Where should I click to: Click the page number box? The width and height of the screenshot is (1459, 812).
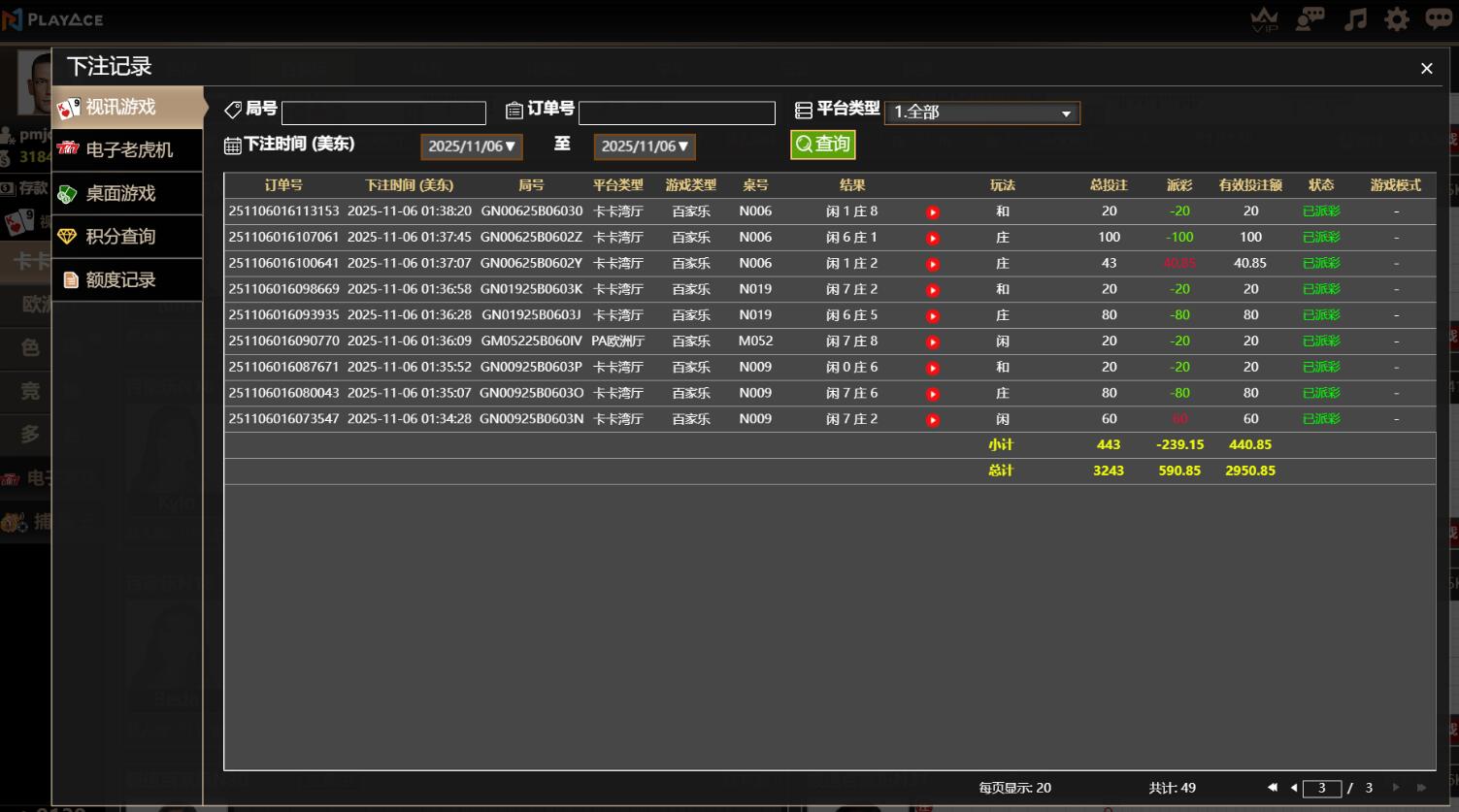(1321, 789)
